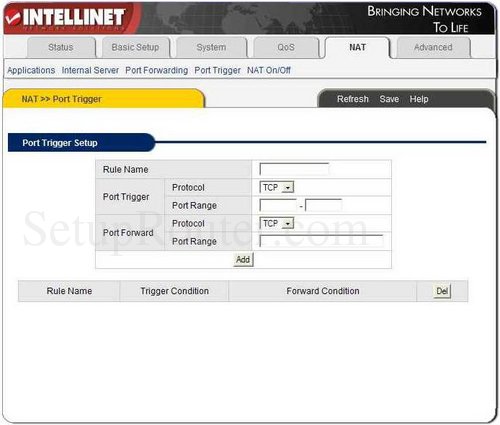Switch to the Basic Setup tab
The image size is (500, 425).
135,47
